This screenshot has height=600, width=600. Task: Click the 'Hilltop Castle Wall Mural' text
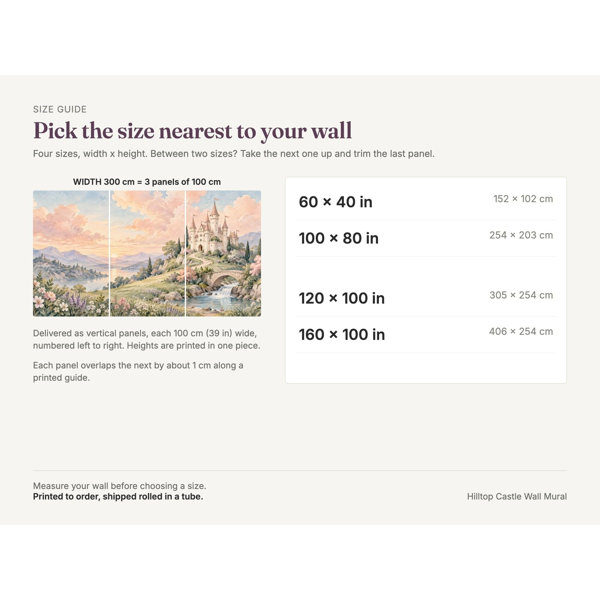517,496
